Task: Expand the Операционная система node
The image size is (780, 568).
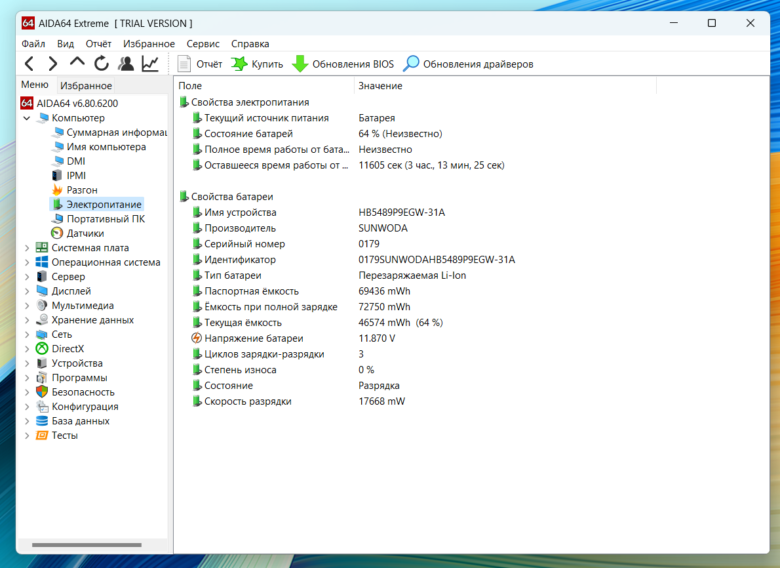Action: point(27,262)
